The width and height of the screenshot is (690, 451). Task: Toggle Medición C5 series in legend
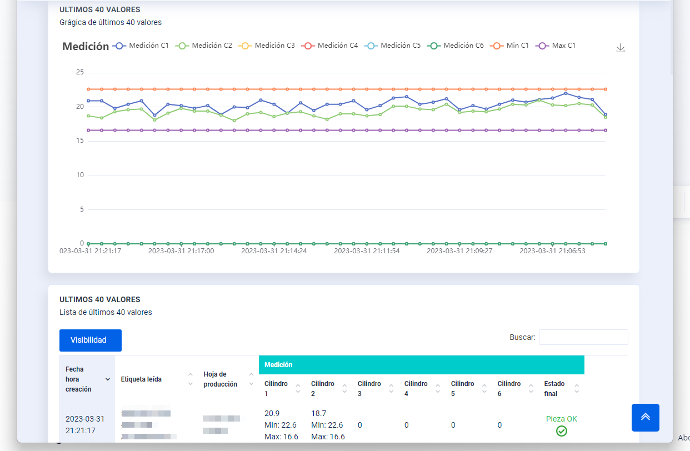(x=393, y=45)
